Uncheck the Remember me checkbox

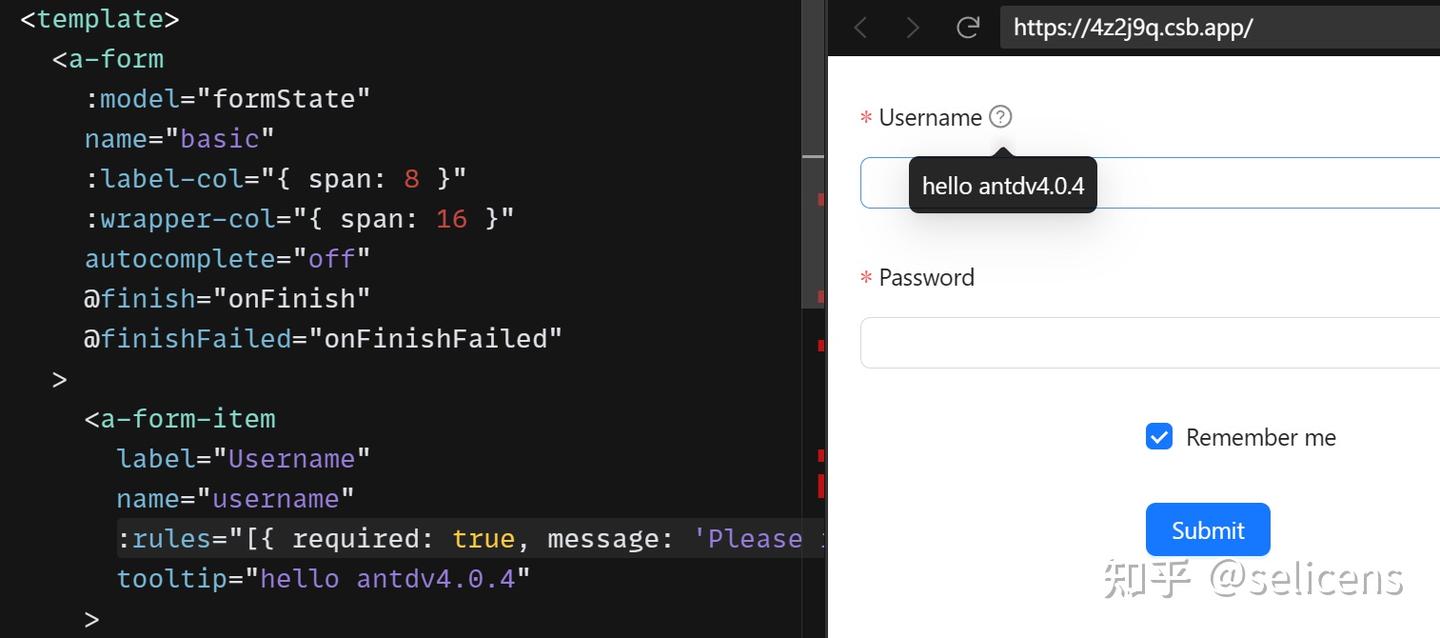point(1159,436)
